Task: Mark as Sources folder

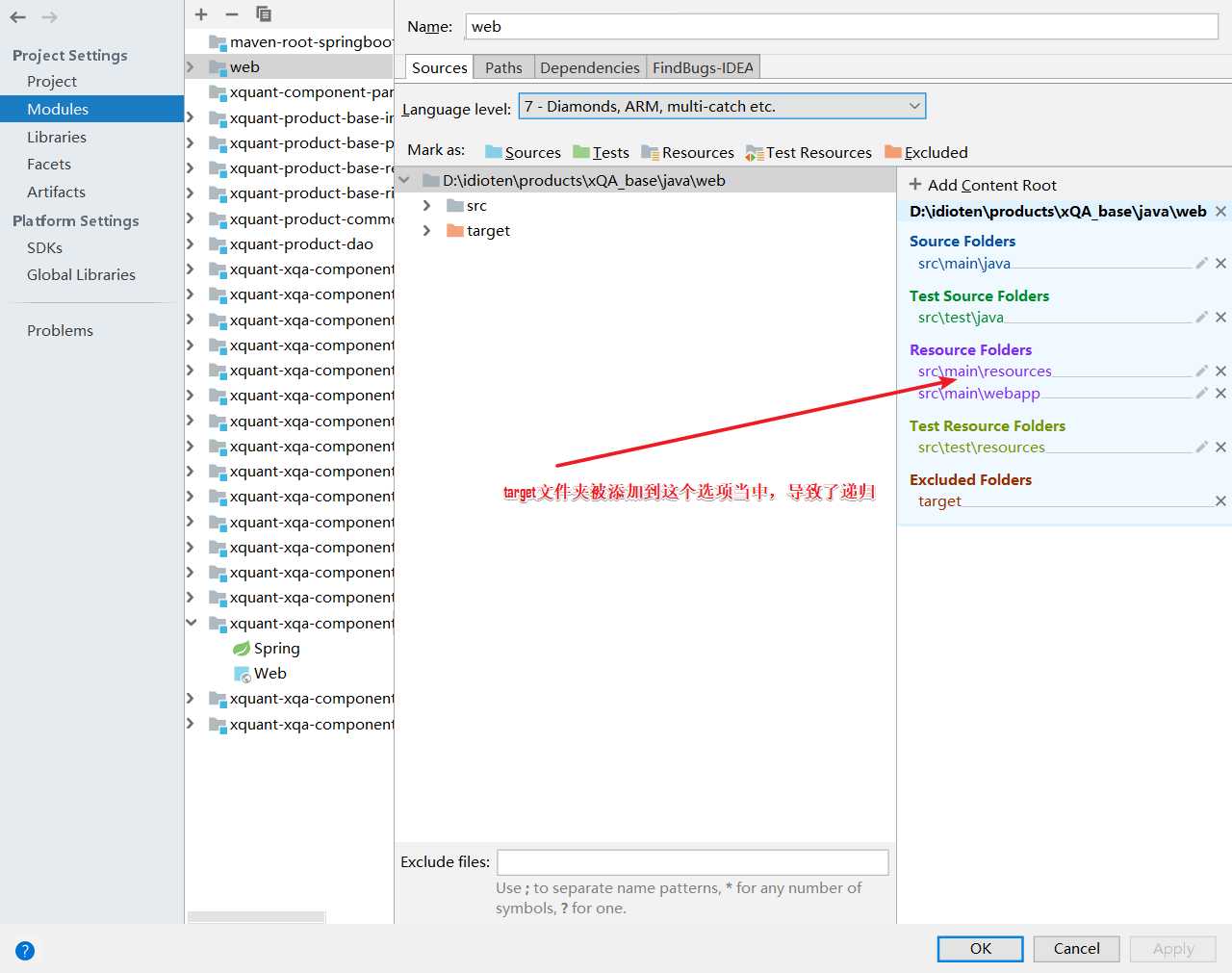Action: pyautogui.click(x=523, y=152)
